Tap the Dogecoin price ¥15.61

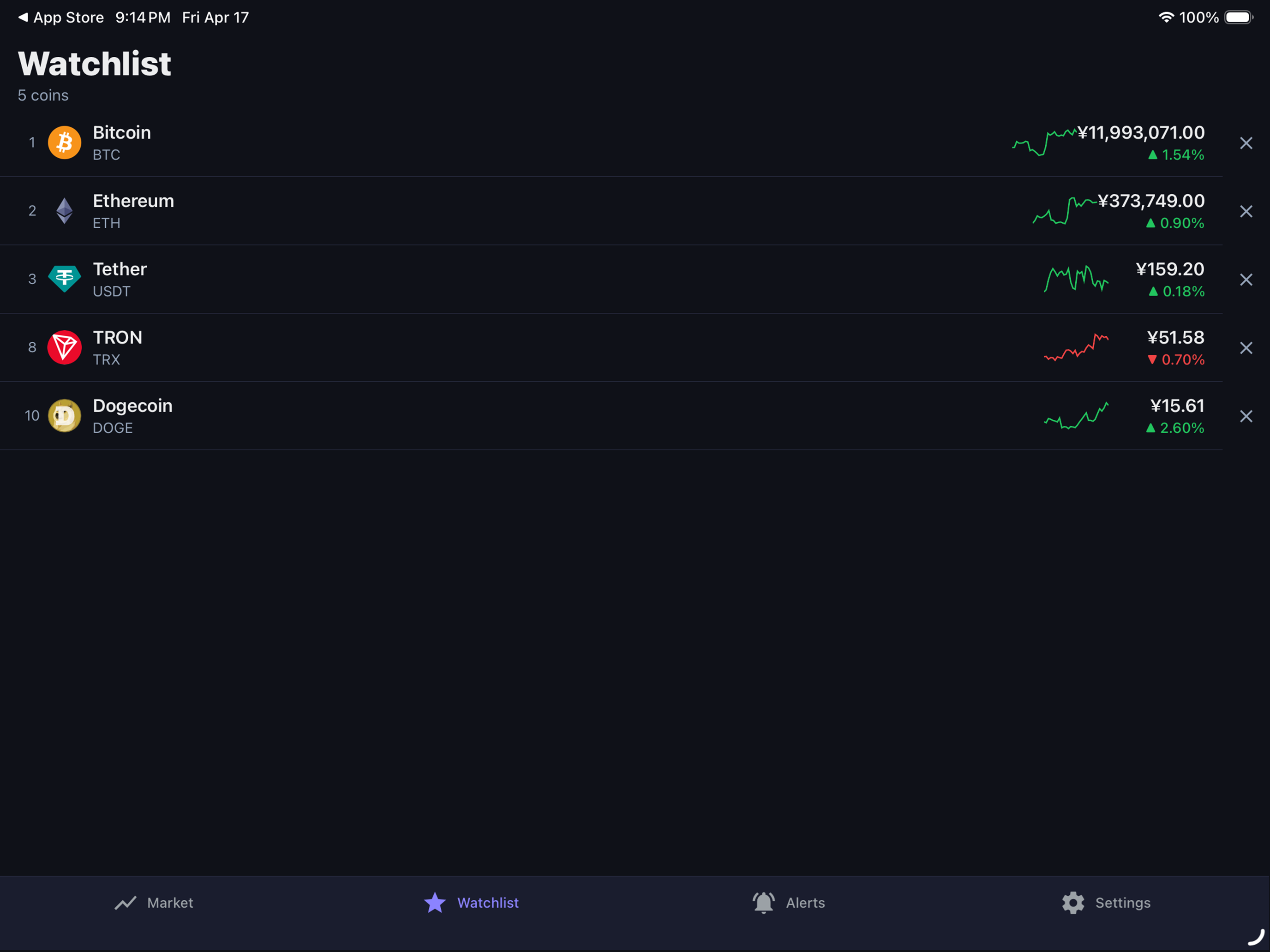[x=1178, y=406]
